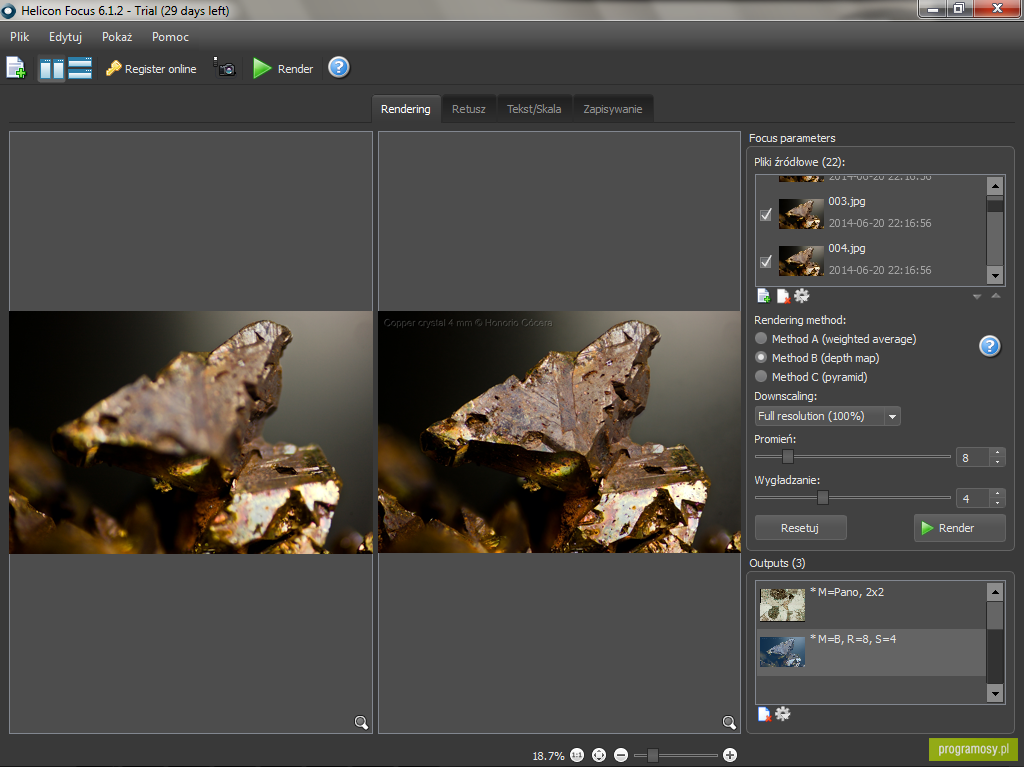Open the Plik menu
The height and width of the screenshot is (767, 1024).
[20, 37]
